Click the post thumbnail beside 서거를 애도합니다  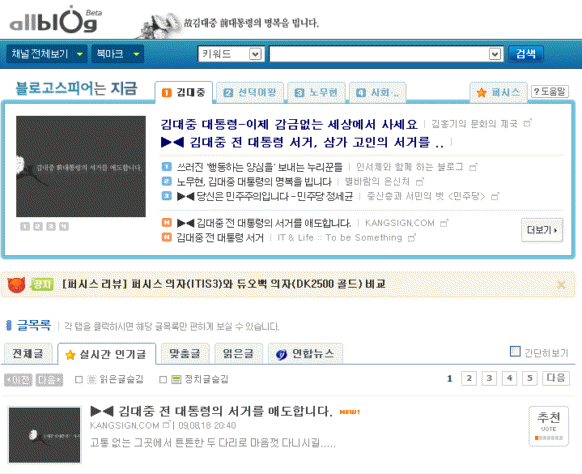click(x=45, y=435)
